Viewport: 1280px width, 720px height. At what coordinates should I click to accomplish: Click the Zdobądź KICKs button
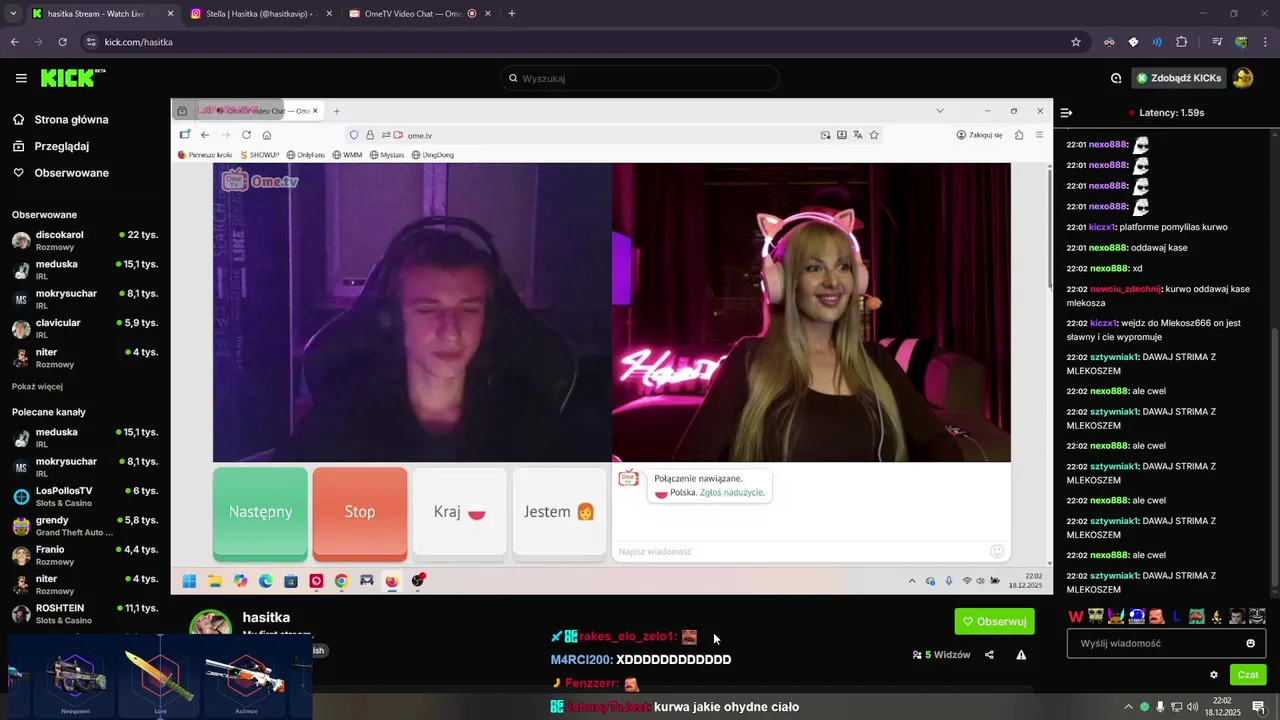tap(1178, 78)
